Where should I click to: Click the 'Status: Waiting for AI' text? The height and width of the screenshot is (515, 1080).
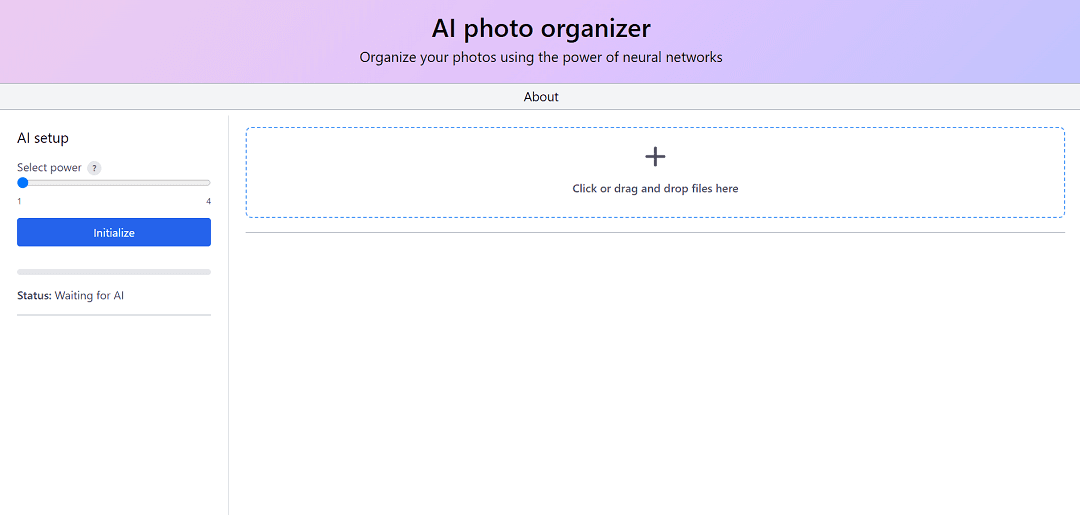point(70,295)
